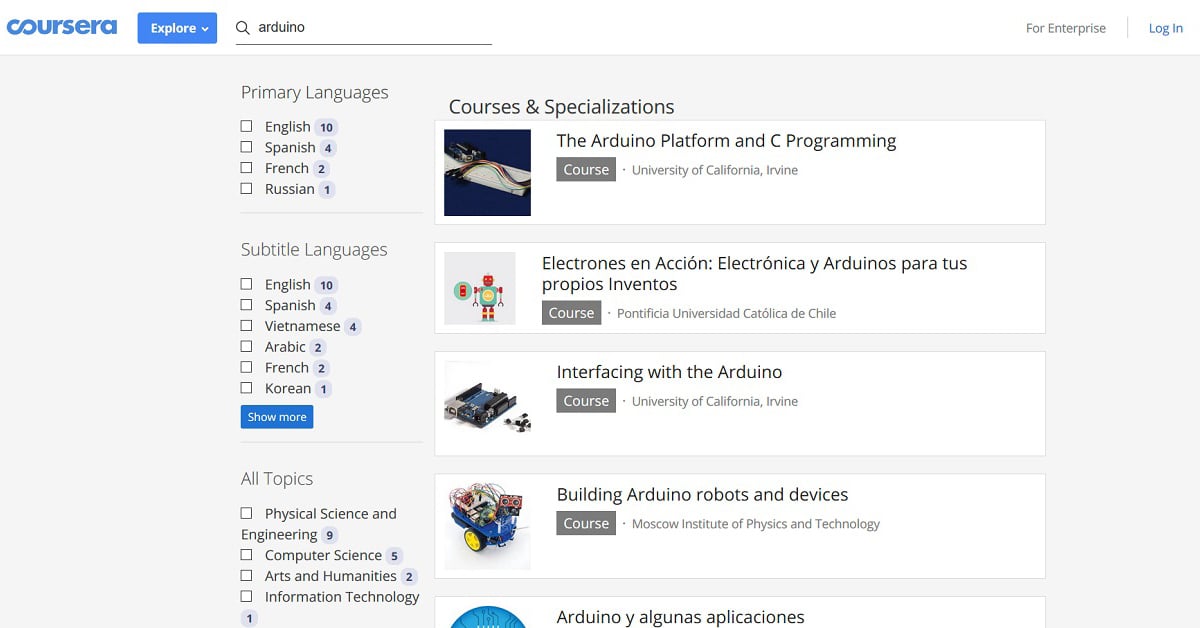Click Show more under Subtitle Languages

[x=277, y=417]
